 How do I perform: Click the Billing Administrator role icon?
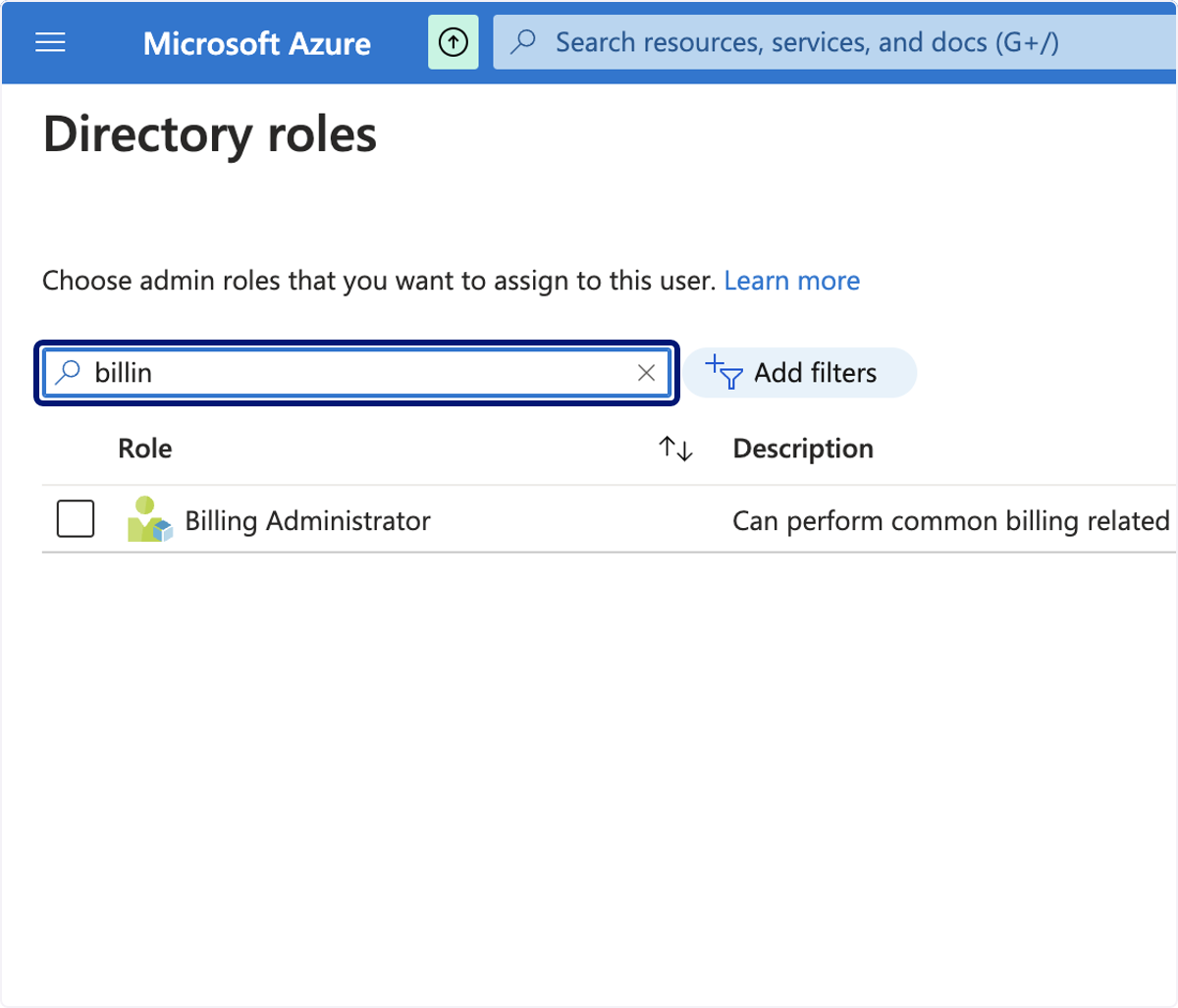coord(149,520)
